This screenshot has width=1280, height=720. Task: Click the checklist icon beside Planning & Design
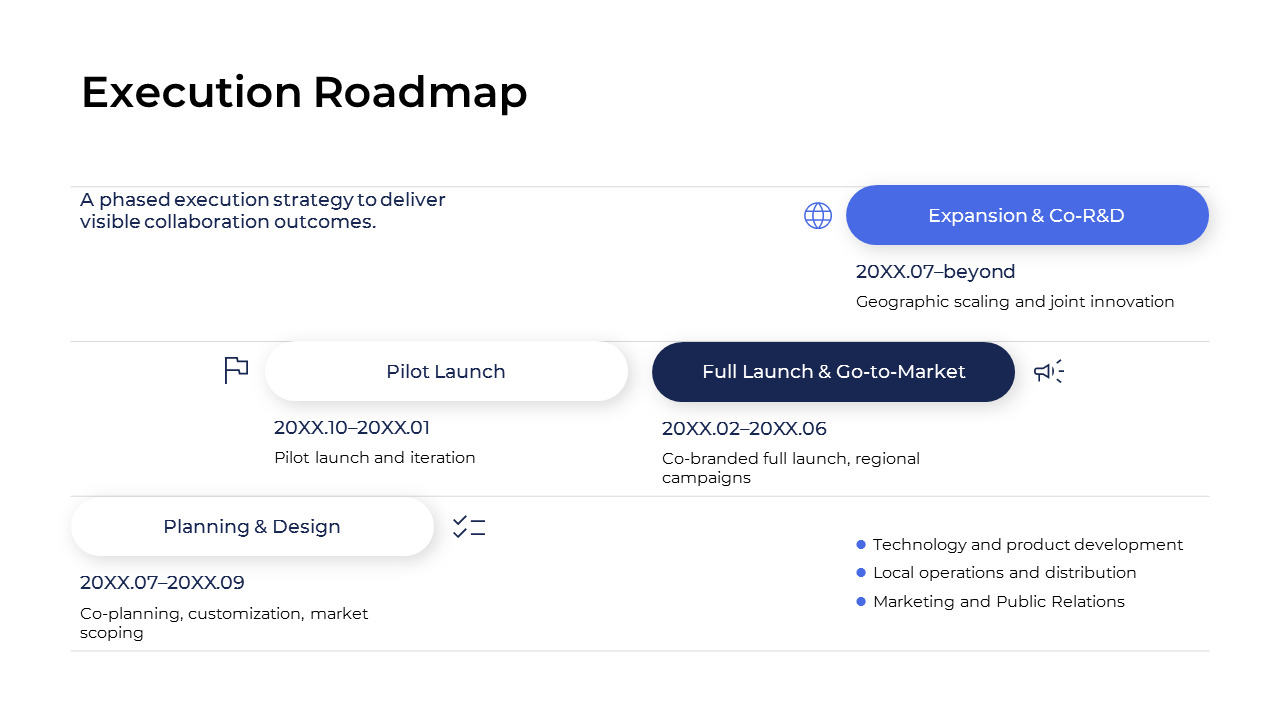click(x=469, y=526)
